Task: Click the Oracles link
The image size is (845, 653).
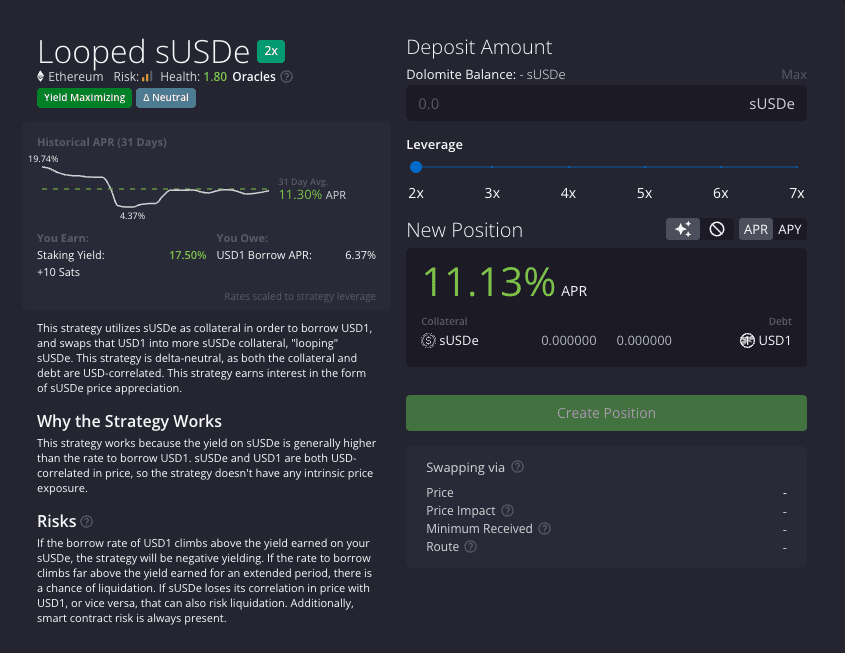Action: coord(254,77)
